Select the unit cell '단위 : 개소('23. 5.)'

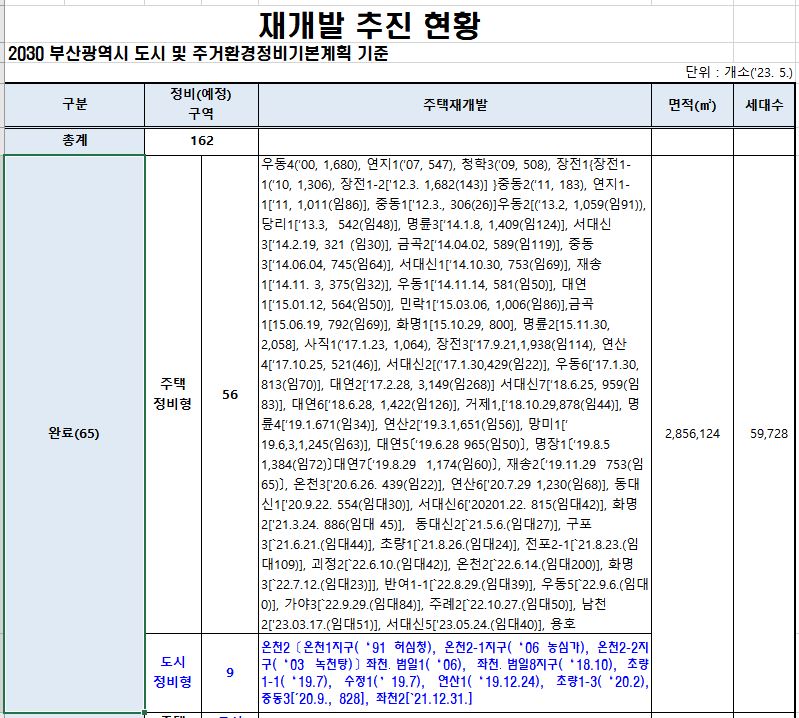click(738, 72)
